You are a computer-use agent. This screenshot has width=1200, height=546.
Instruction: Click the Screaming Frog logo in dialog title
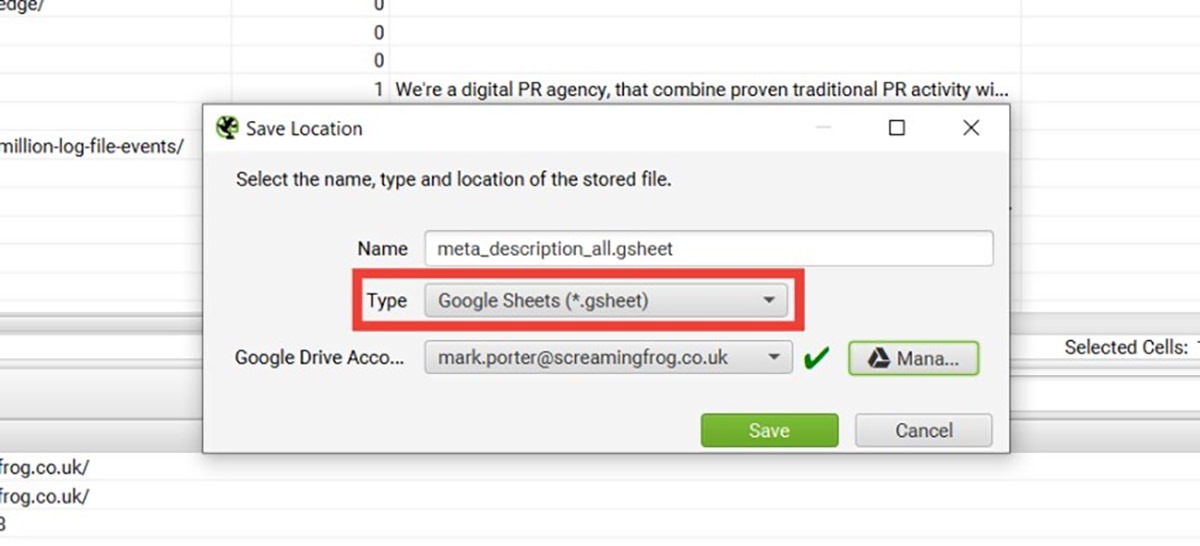click(x=228, y=128)
